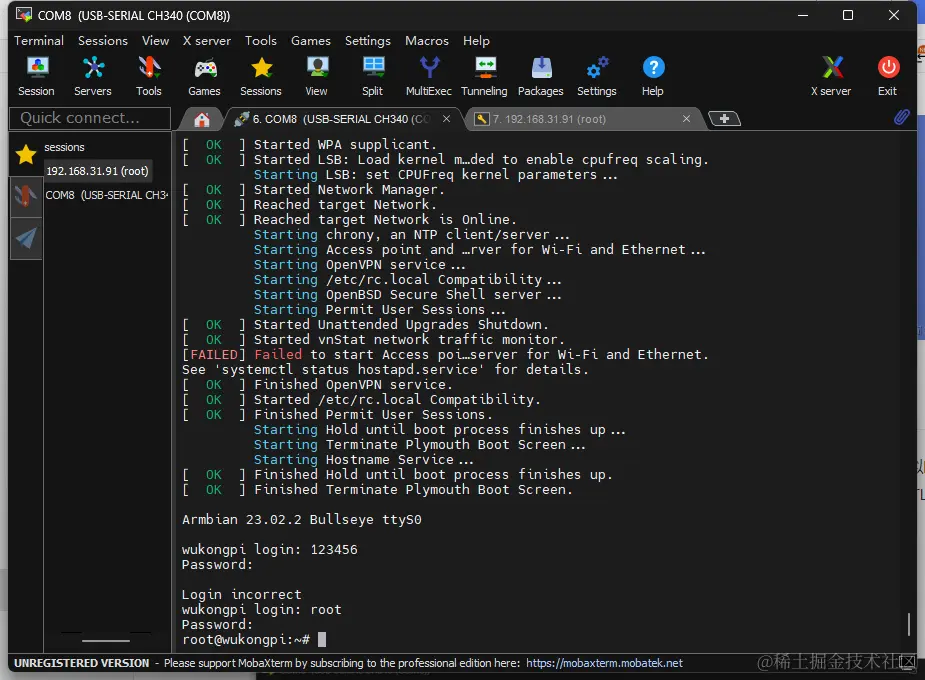The width and height of the screenshot is (925, 680).
Task: Select the star sessions sidebar icon
Action: click(x=25, y=153)
